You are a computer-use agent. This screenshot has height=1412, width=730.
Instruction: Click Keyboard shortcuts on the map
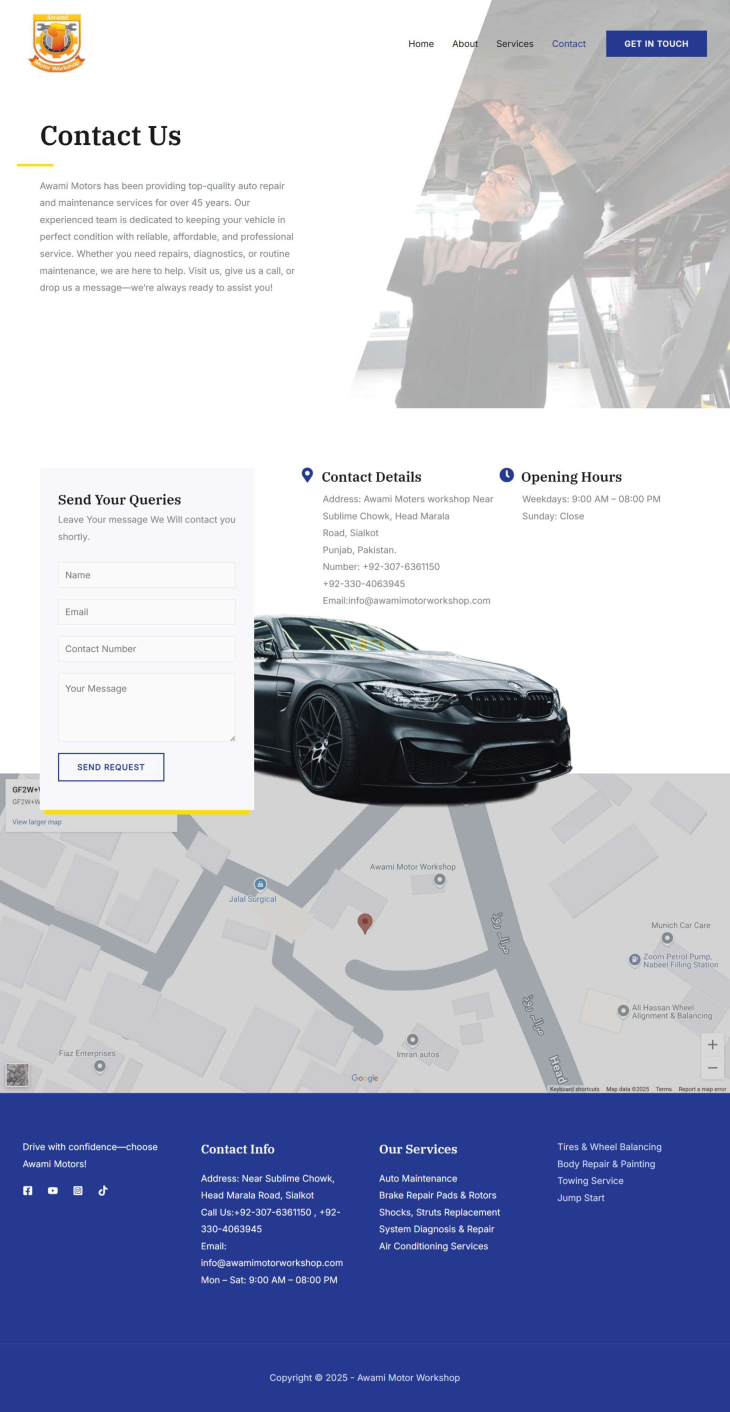click(x=575, y=1089)
